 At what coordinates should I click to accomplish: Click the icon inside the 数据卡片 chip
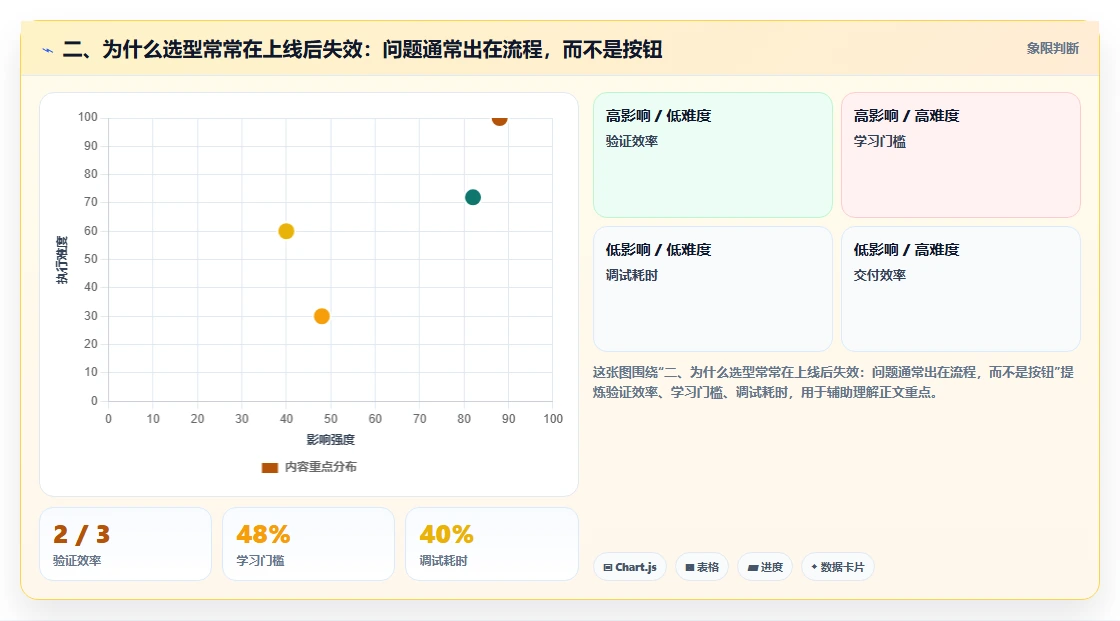pyautogui.click(x=814, y=567)
